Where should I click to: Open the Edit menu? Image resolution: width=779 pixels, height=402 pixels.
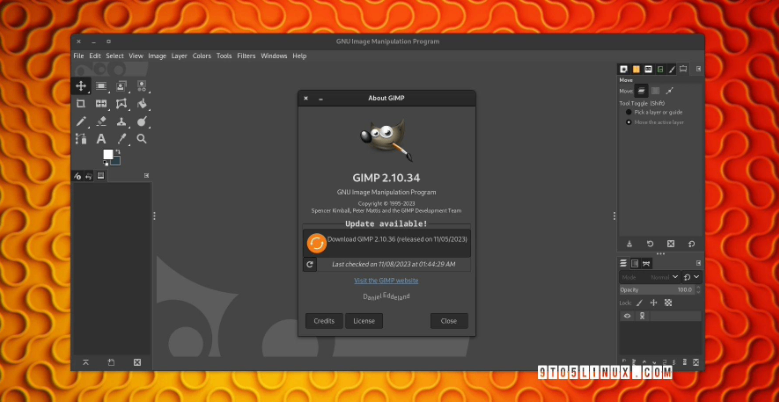pos(95,56)
